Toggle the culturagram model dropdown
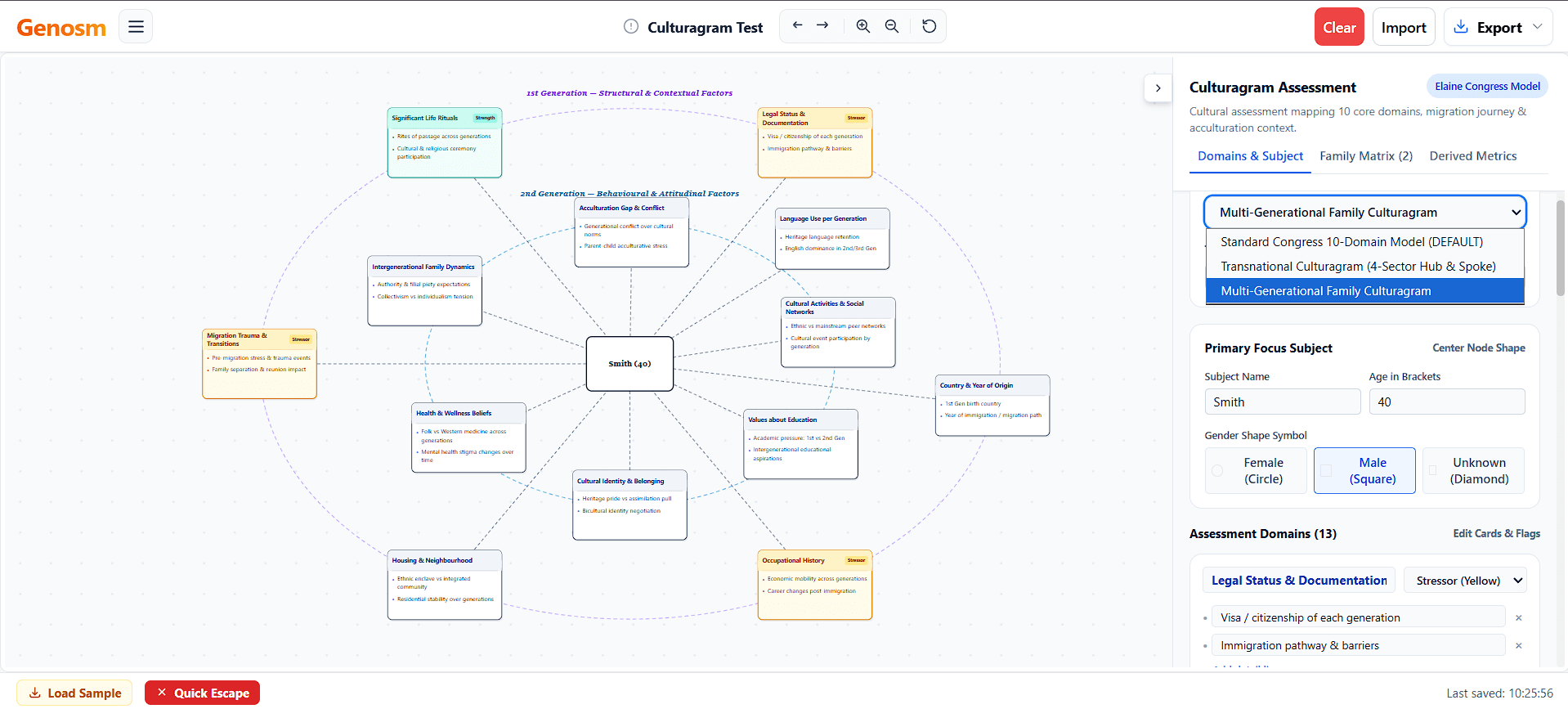 click(x=1364, y=213)
